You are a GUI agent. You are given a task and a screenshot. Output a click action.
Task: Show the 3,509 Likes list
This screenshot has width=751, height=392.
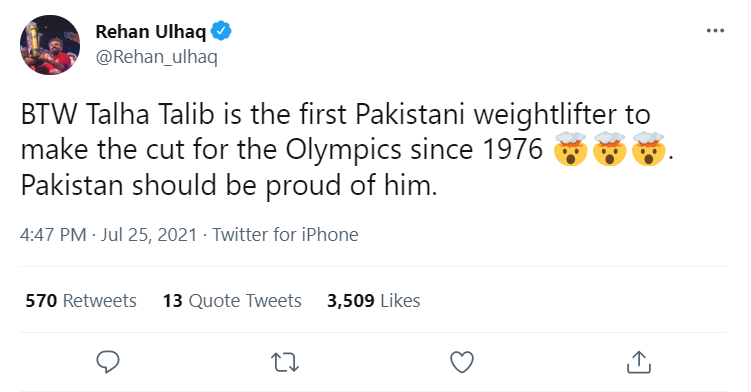(374, 300)
